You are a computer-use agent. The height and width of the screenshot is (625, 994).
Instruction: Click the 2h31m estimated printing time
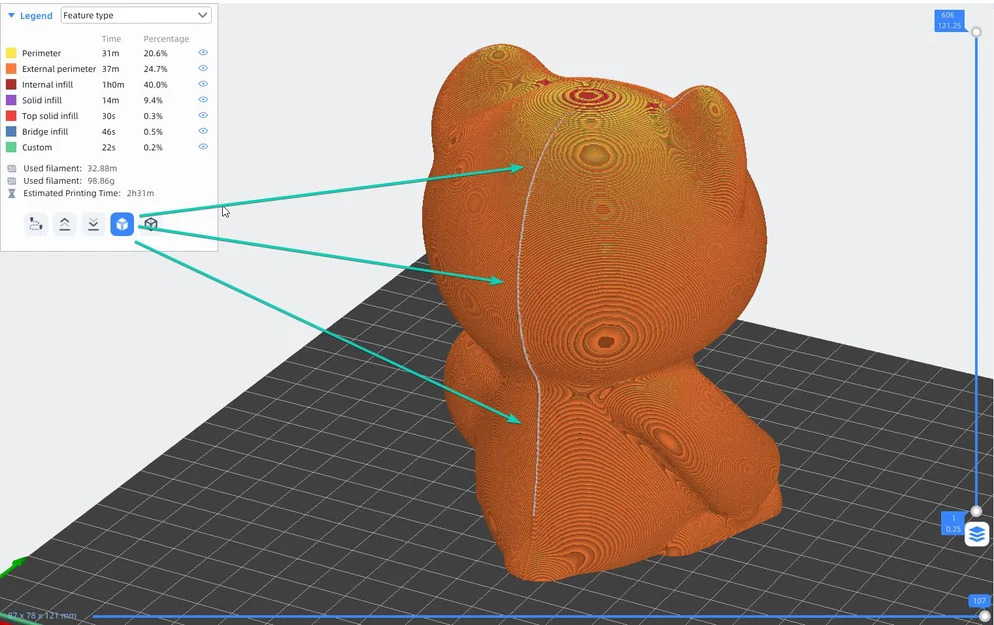tap(140, 193)
